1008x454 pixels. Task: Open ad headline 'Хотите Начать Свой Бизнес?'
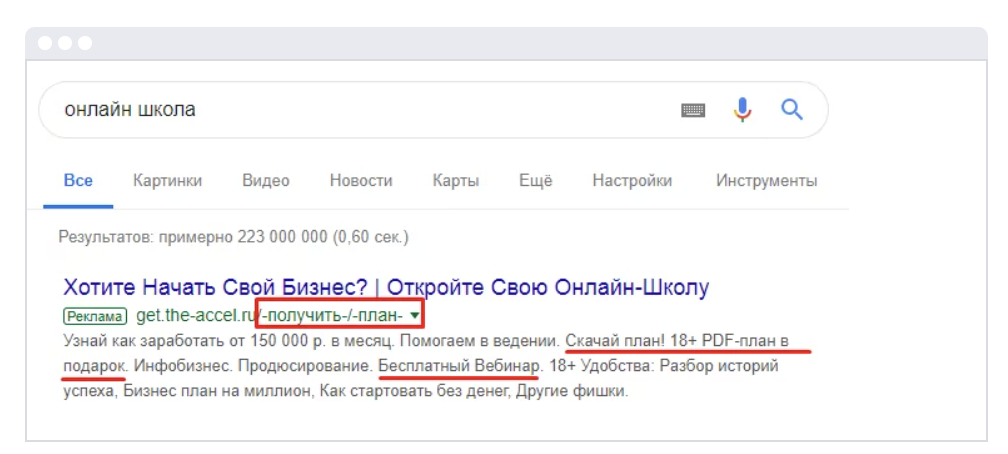click(218, 287)
